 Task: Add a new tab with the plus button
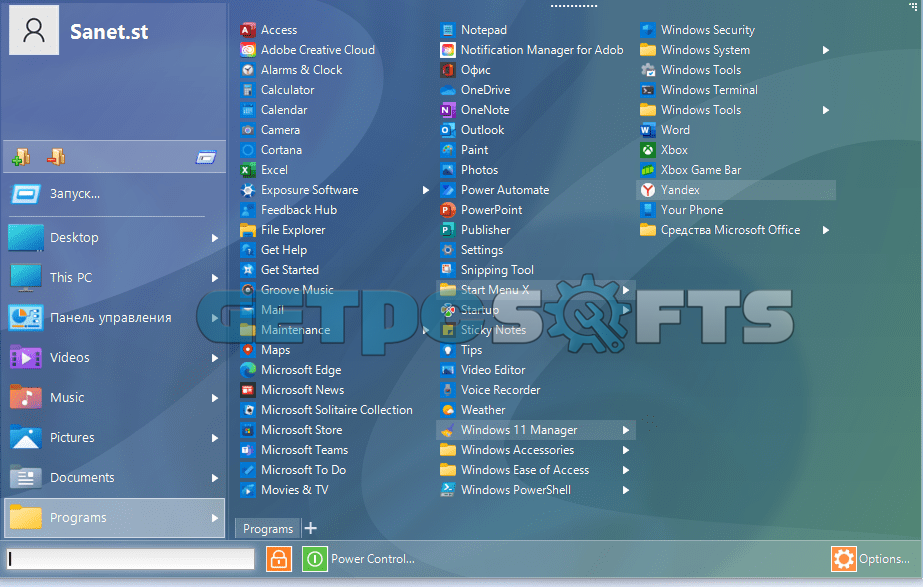pos(311,529)
